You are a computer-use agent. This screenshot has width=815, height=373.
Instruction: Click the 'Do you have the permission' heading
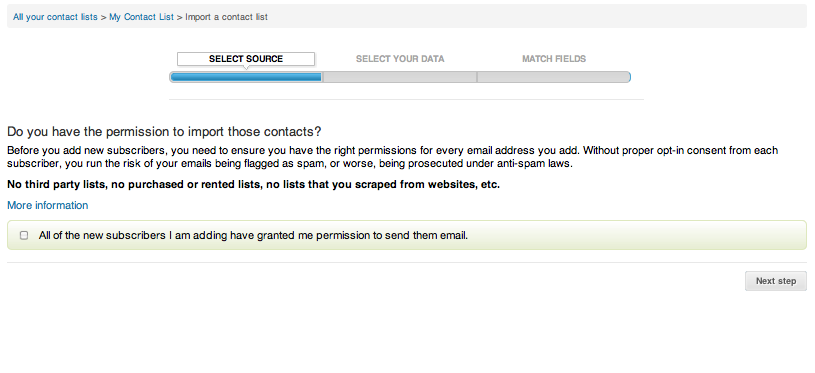pos(164,131)
